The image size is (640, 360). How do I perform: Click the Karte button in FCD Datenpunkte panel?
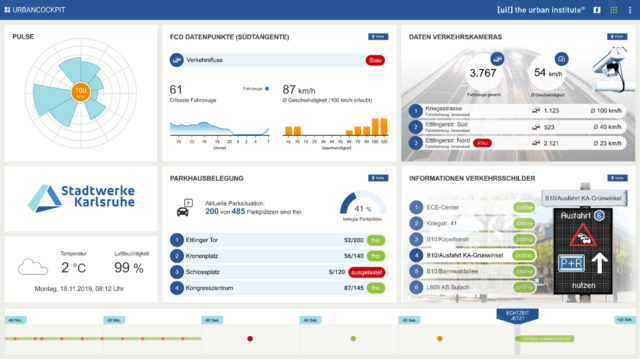pos(378,37)
